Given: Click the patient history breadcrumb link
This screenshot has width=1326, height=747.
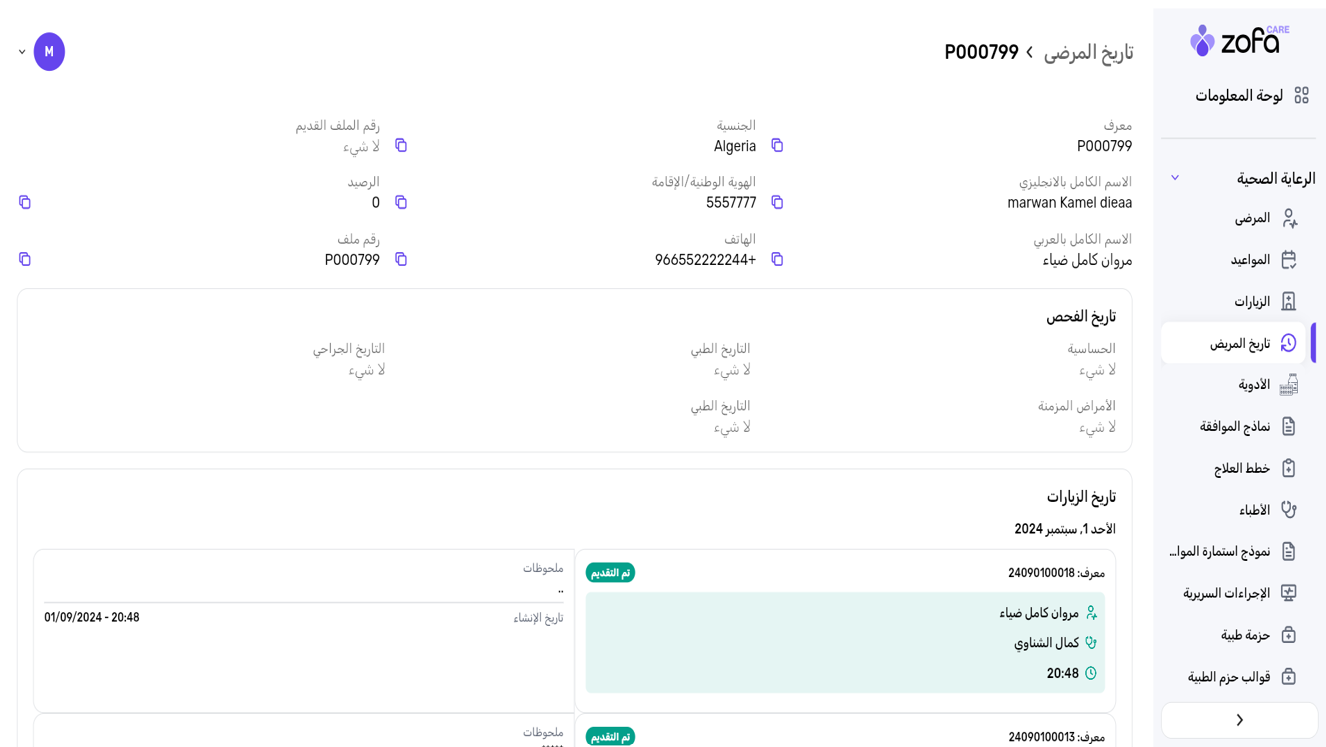Looking at the screenshot, I should coord(1088,52).
